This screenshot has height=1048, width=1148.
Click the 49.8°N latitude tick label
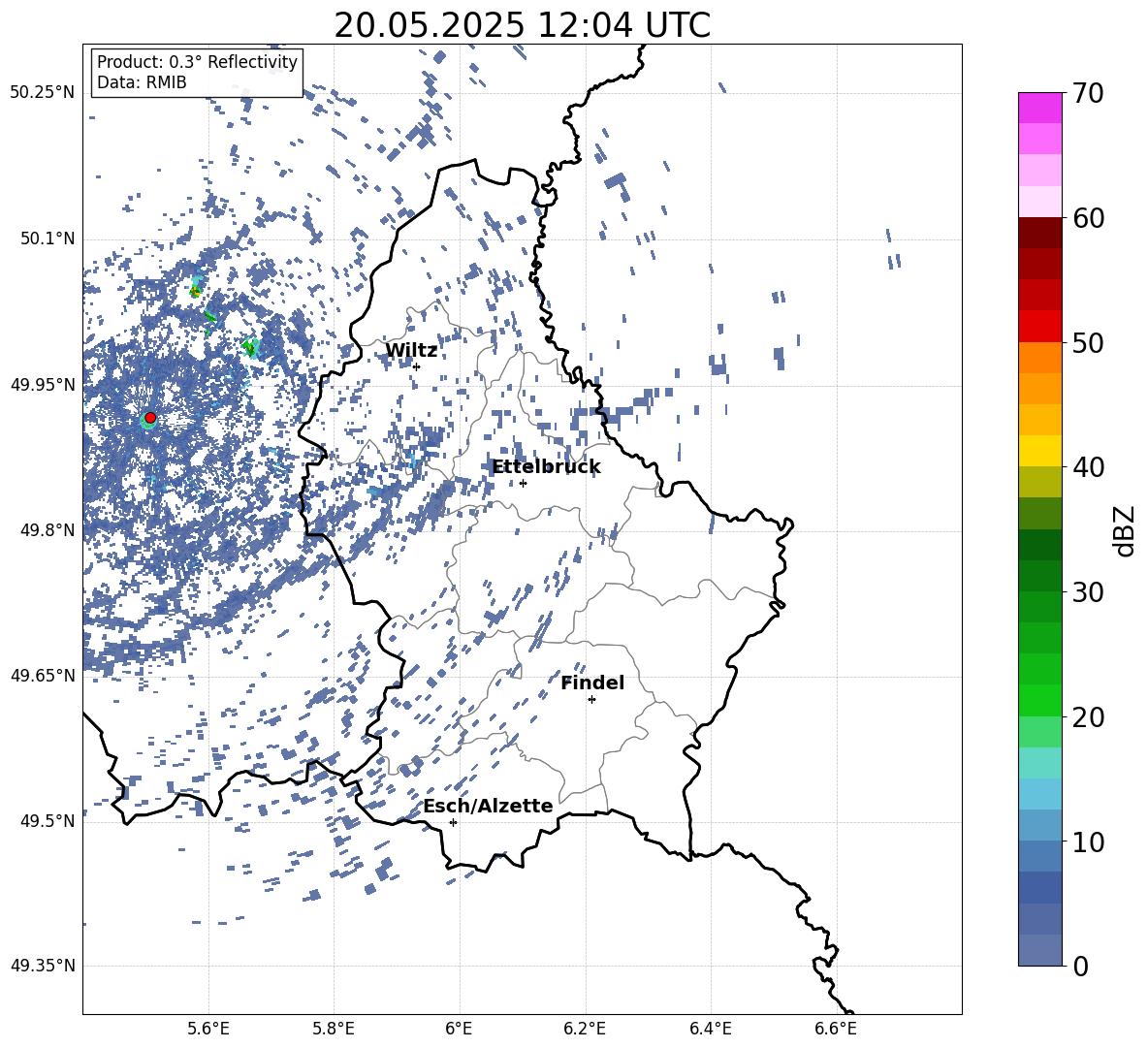(x=47, y=529)
